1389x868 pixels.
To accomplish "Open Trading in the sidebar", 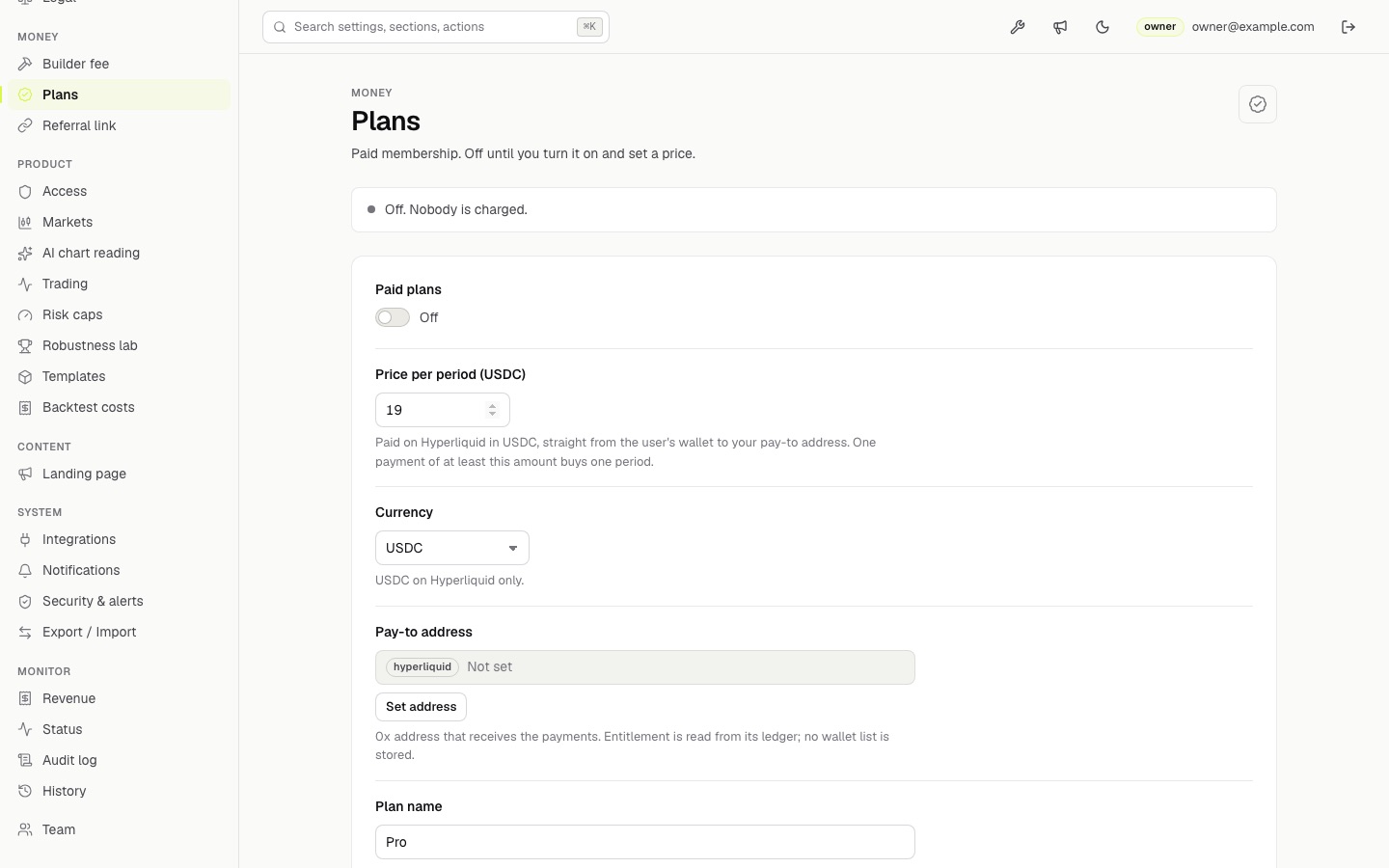I will (120, 284).
